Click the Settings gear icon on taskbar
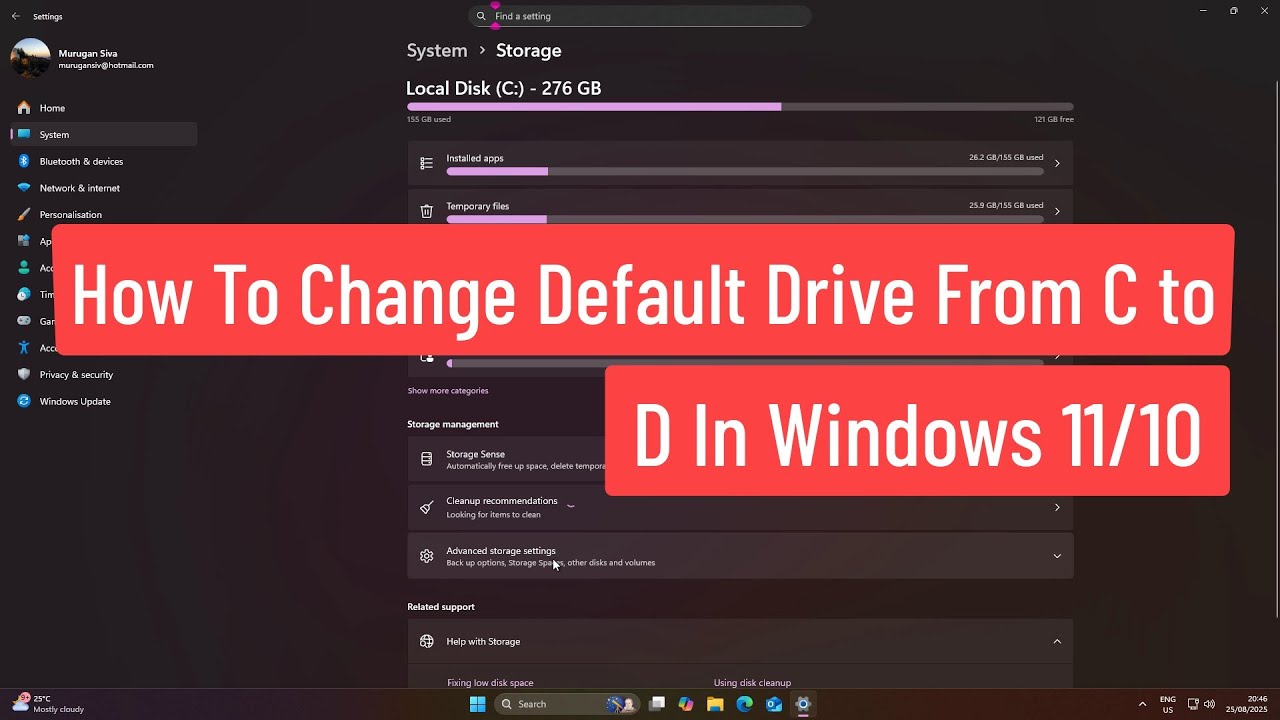1280x720 pixels. tap(802, 704)
